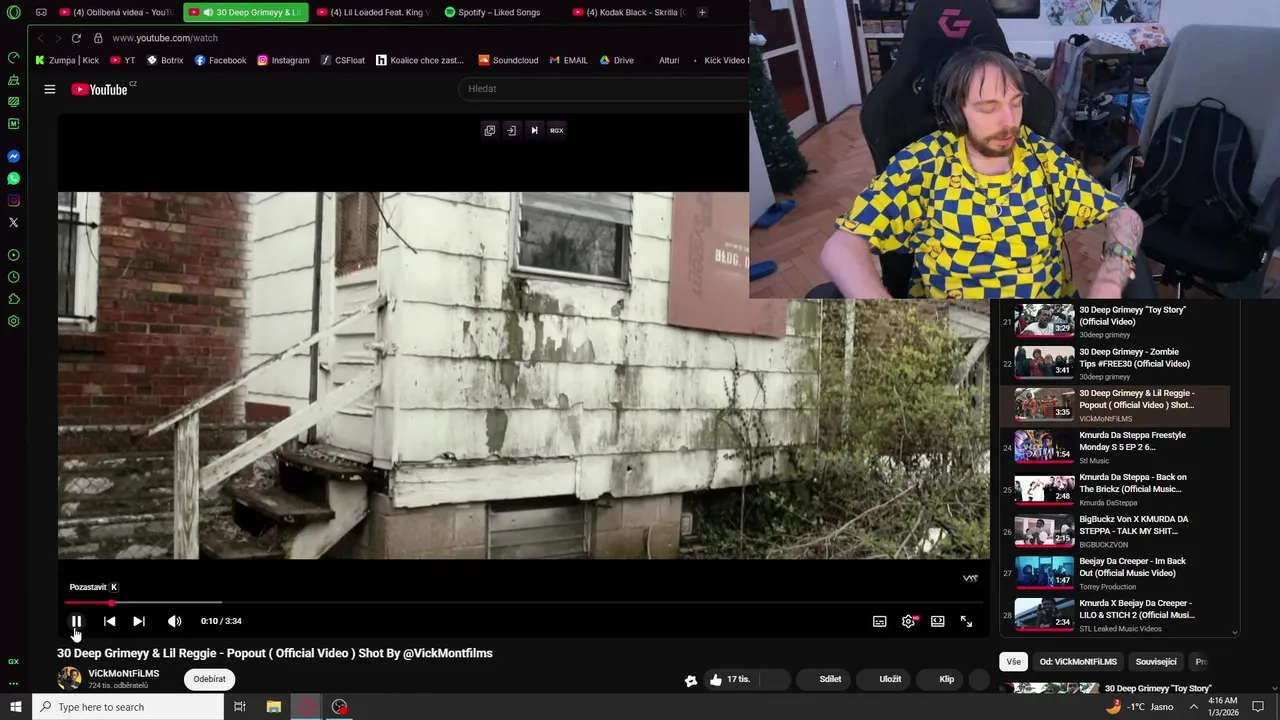Open Botrix bookmark

165,60
